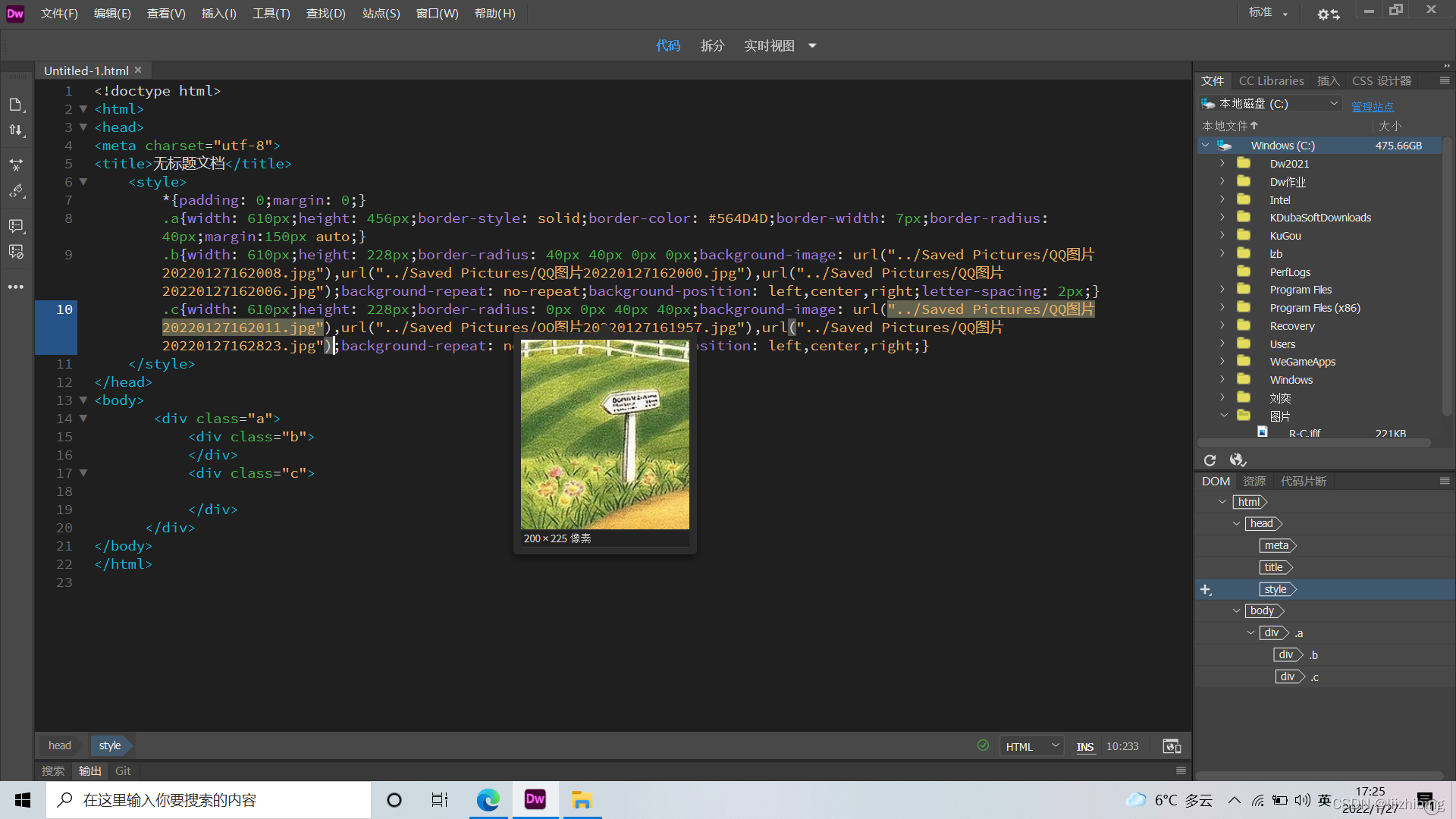Click the apply comment icon in sidebar
Image resolution: width=1456 pixels, height=819 pixels.
click(16, 226)
